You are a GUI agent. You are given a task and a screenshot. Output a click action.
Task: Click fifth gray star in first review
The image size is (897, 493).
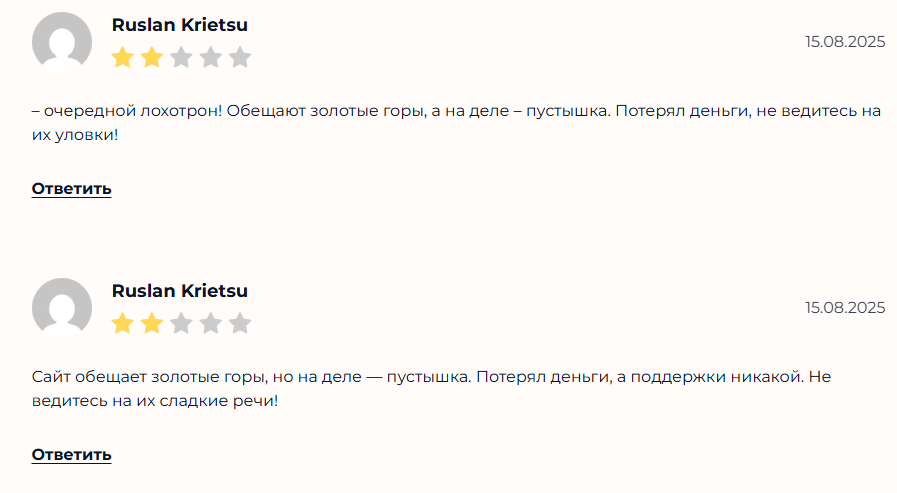(x=240, y=57)
